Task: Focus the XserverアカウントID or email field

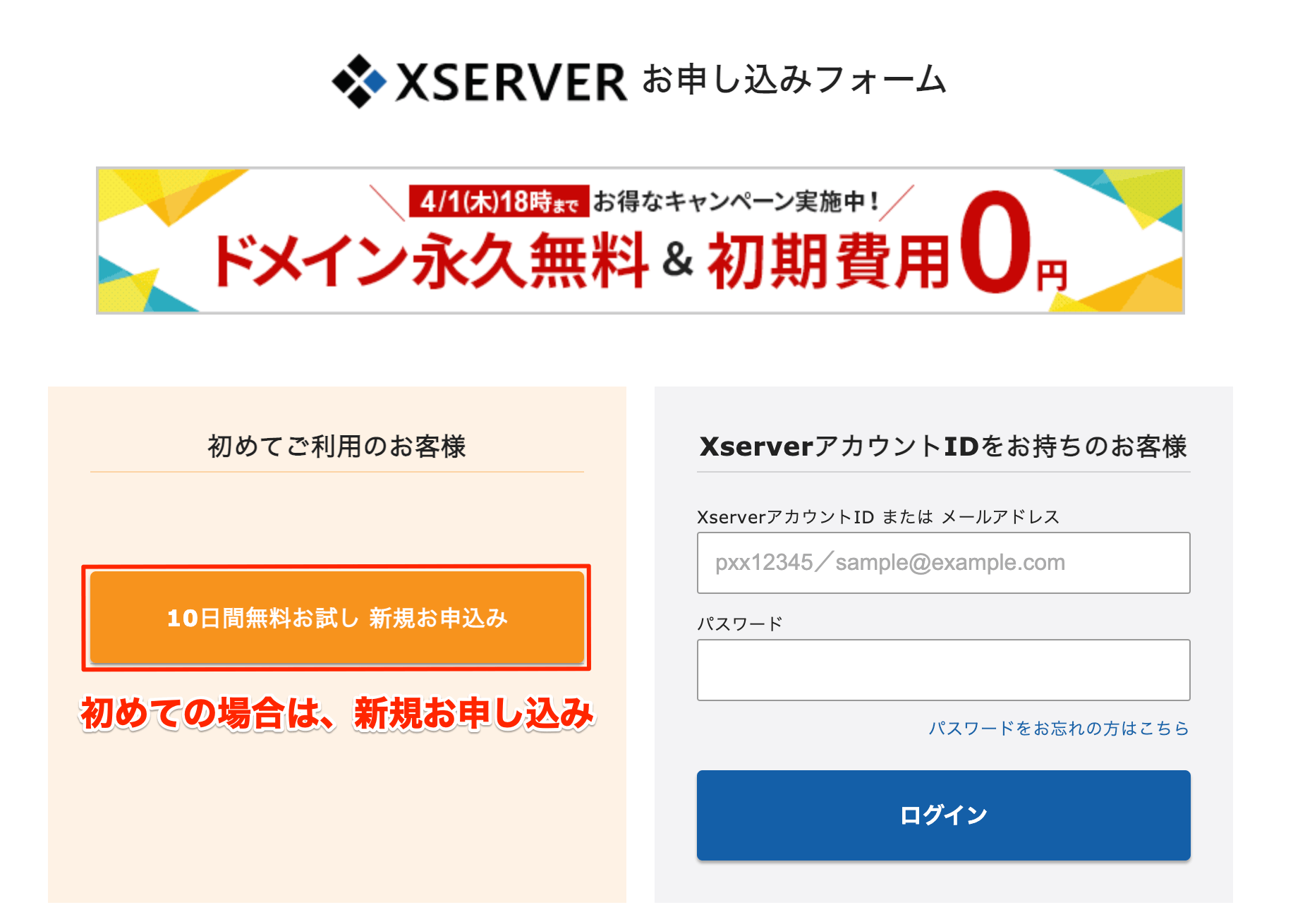Action: pos(943,563)
